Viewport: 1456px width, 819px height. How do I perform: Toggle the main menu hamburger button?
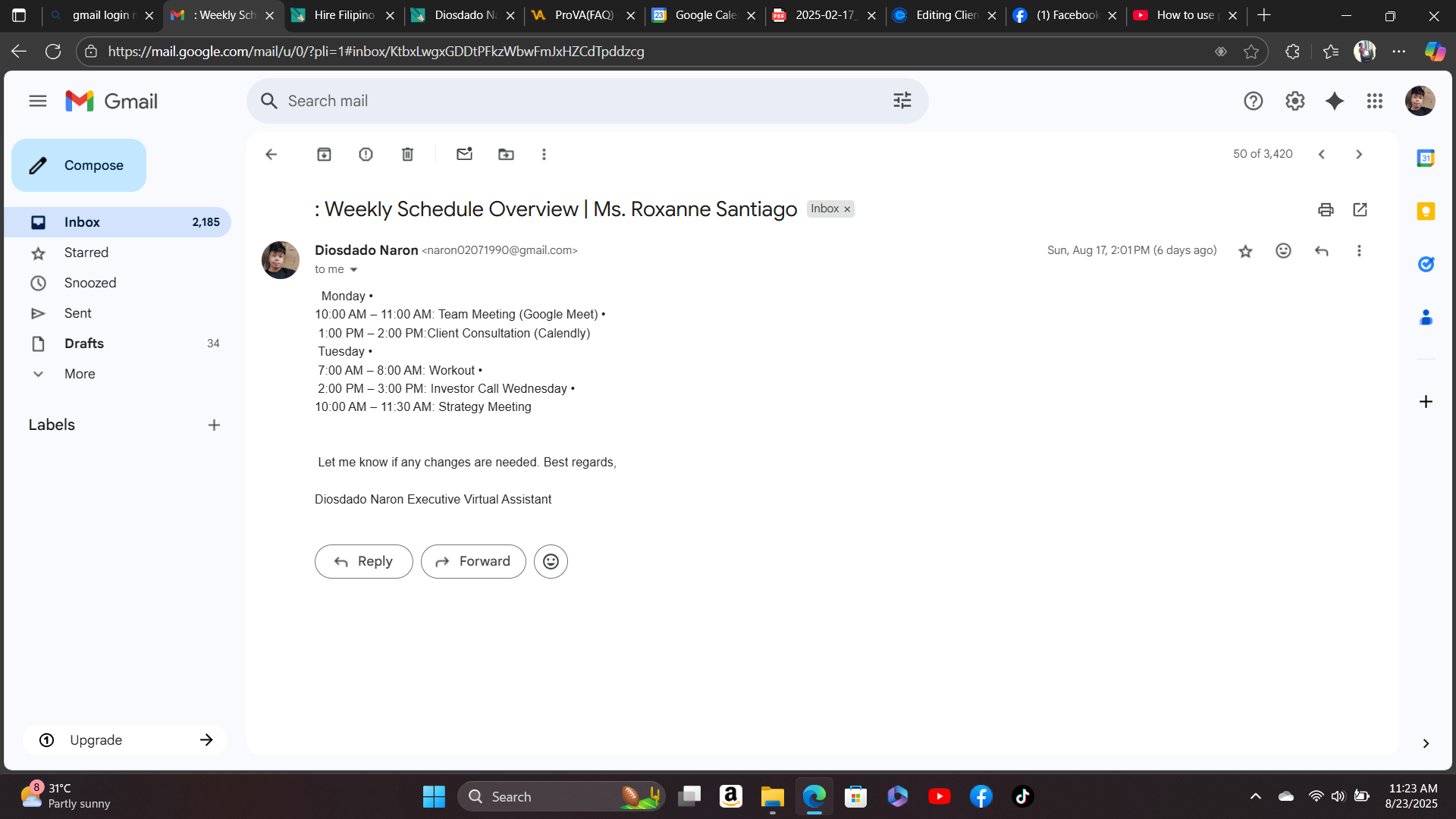(38, 101)
